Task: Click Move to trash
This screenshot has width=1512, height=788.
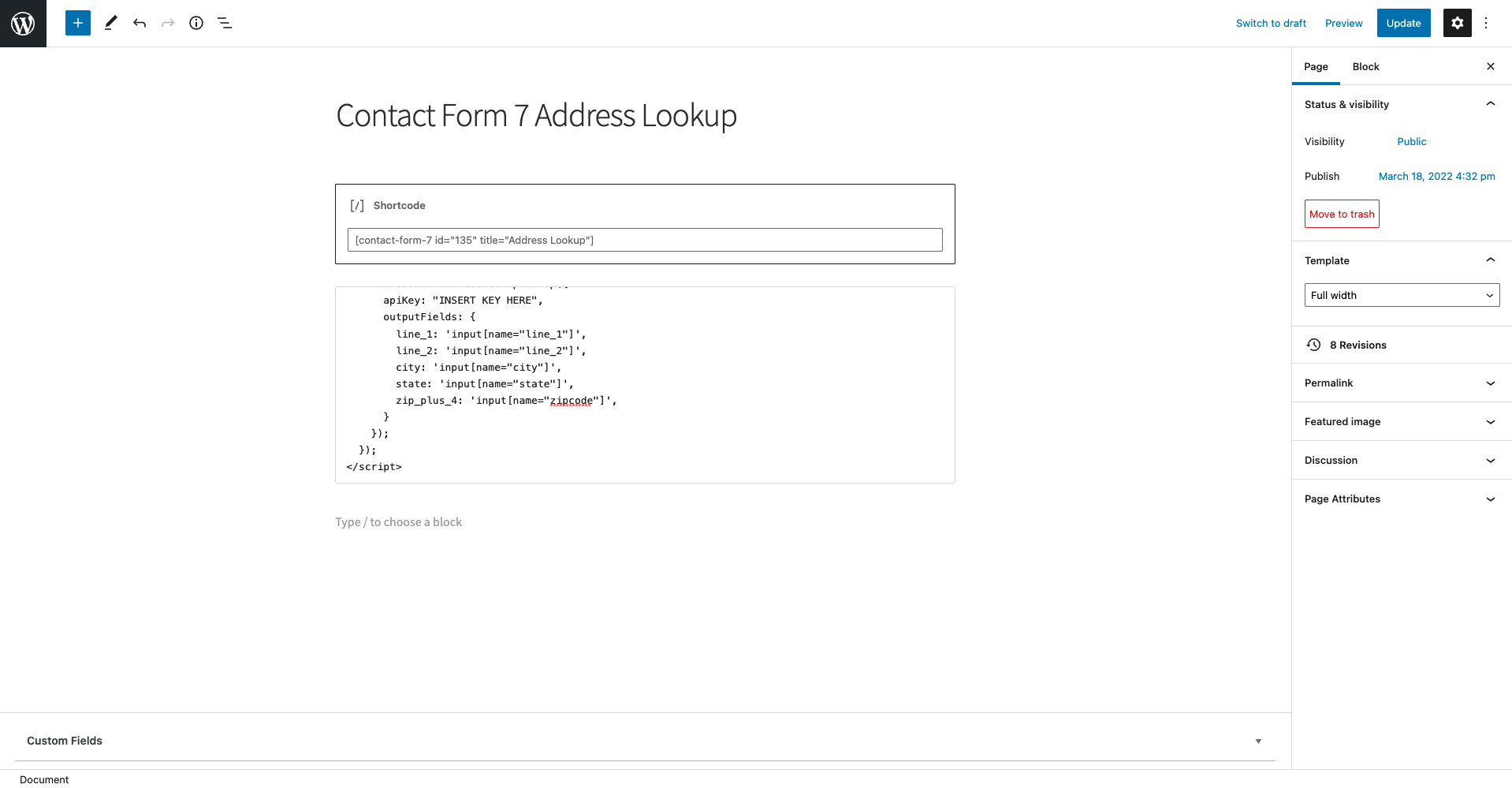Action: (x=1341, y=214)
